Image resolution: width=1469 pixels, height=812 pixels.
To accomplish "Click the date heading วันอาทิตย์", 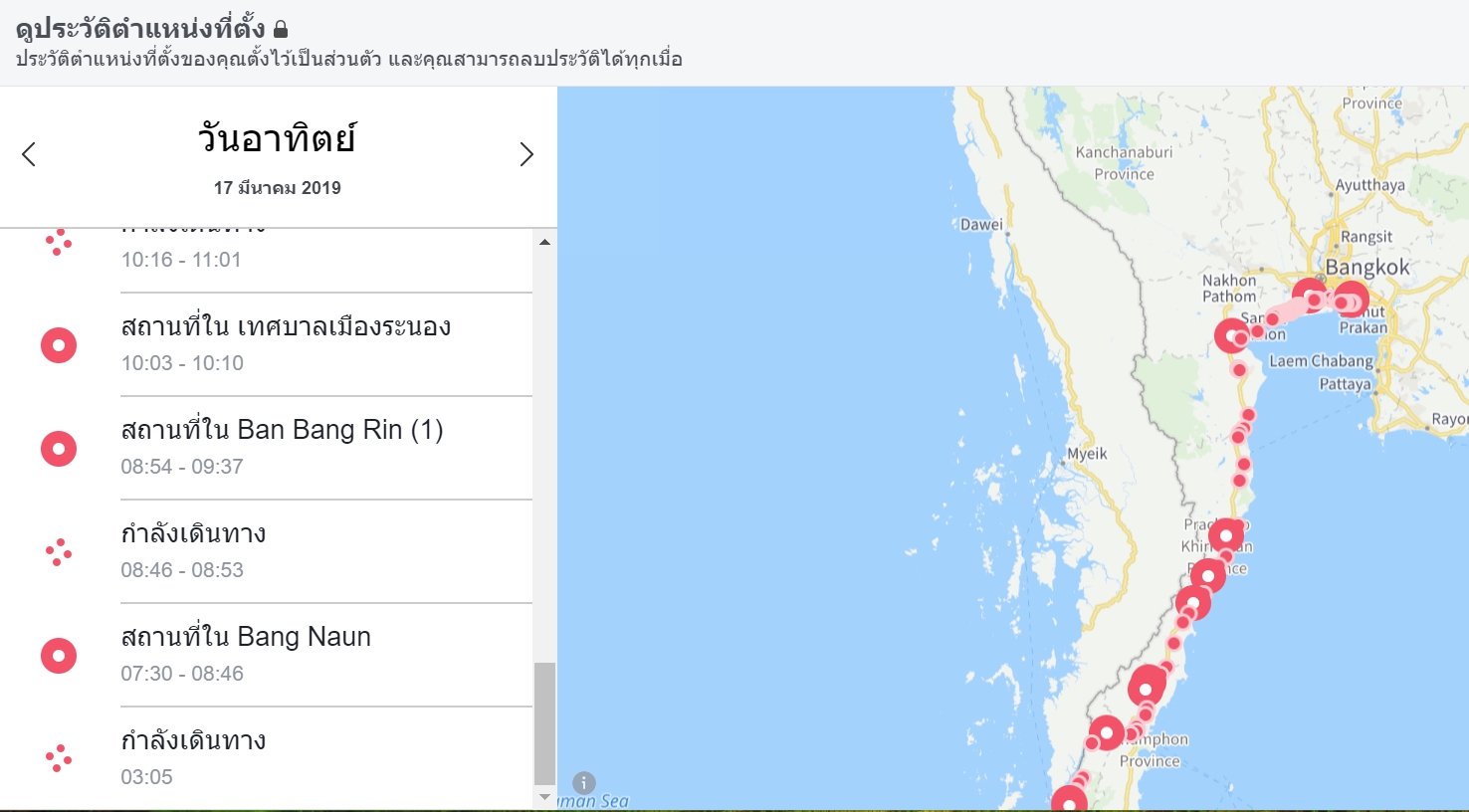I will 277,138.
